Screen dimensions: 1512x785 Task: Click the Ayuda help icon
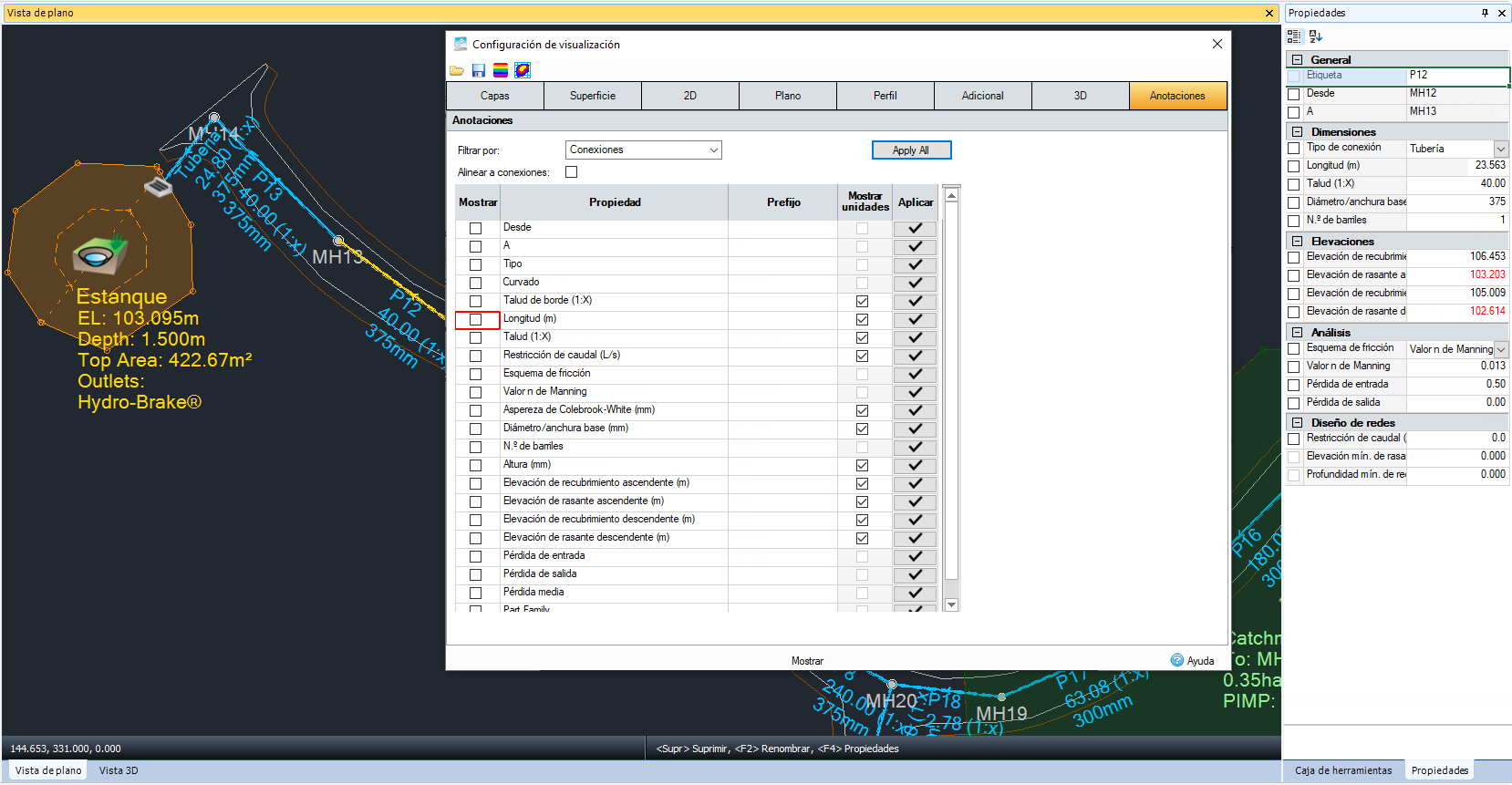(1176, 660)
